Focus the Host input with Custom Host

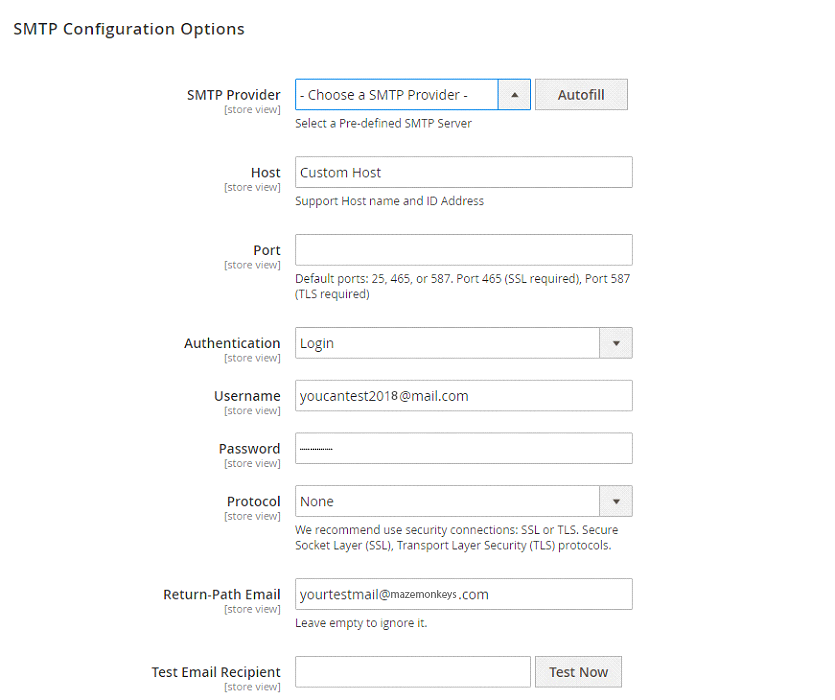[463, 172]
